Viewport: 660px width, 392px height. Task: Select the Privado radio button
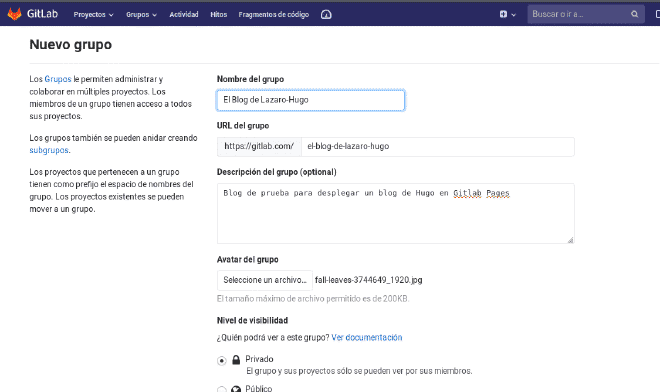coord(222,360)
